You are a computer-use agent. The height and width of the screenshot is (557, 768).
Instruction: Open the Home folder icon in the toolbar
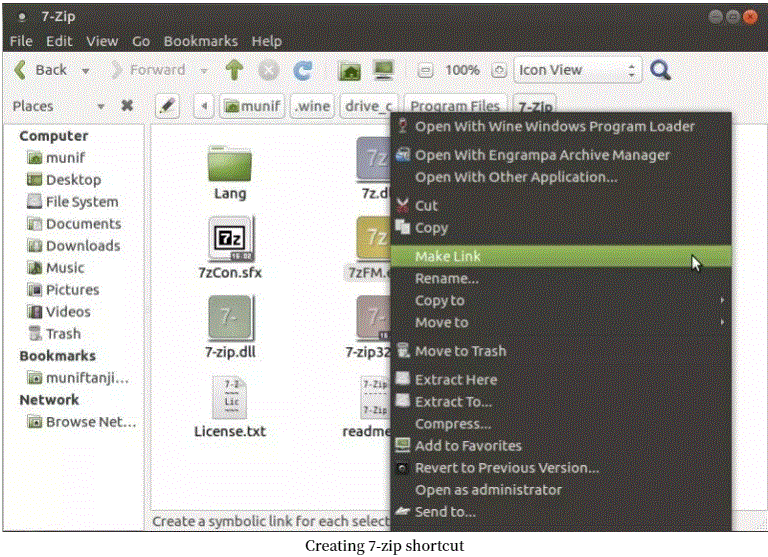350,71
